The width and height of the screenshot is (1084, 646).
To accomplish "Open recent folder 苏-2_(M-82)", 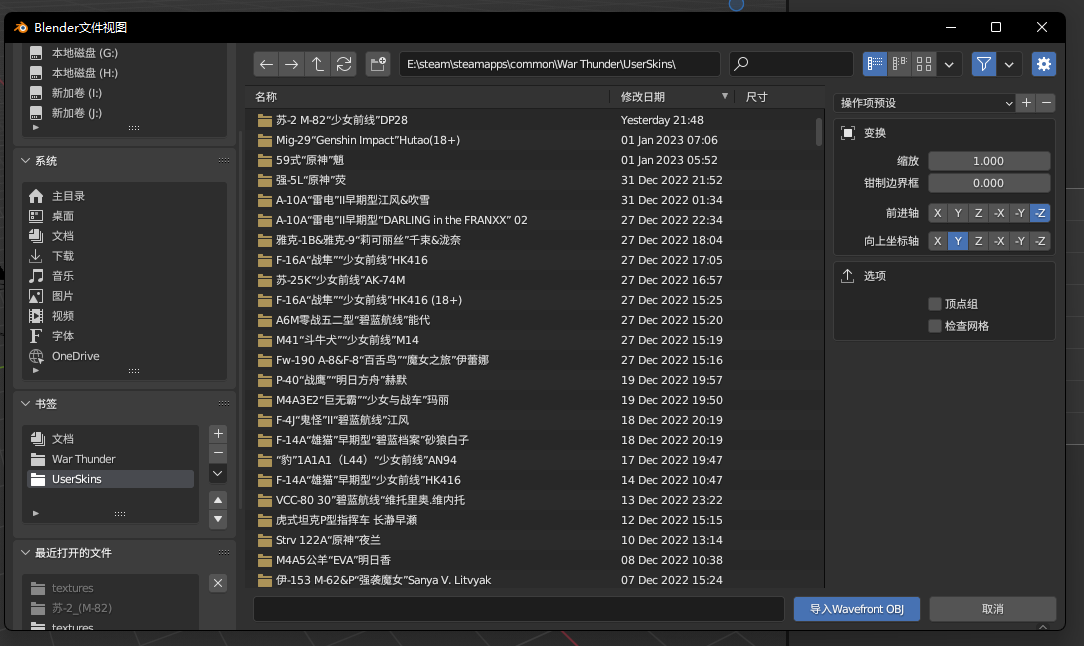I will (x=111, y=608).
